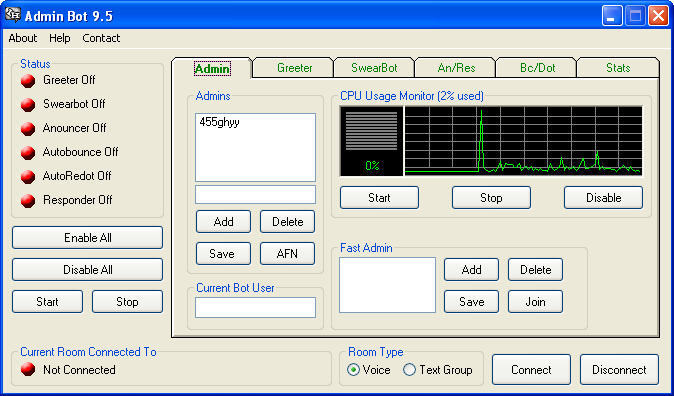Click the Admin Bot title bar icon
Image resolution: width=674 pixels, height=396 pixels.
[x=13, y=15]
